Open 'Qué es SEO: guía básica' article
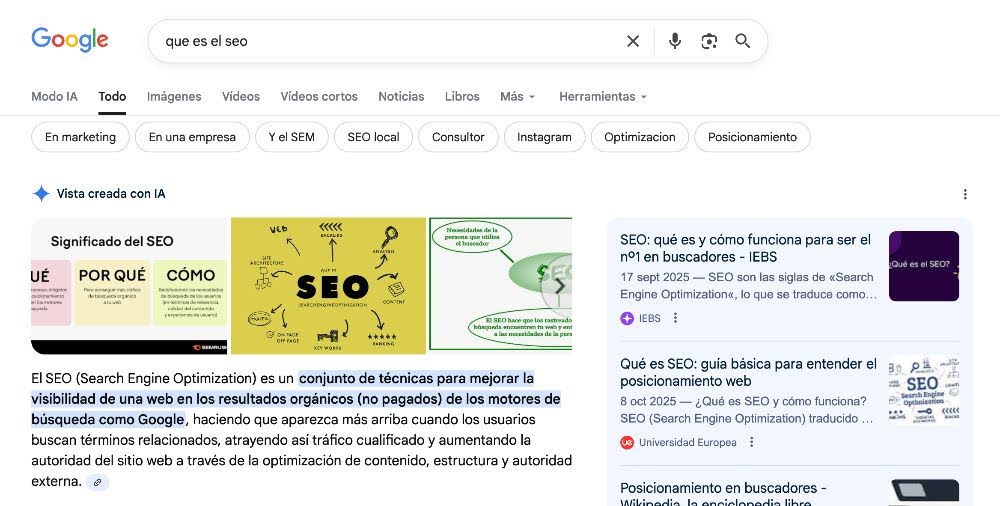The width and height of the screenshot is (1000, 506). click(748, 373)
